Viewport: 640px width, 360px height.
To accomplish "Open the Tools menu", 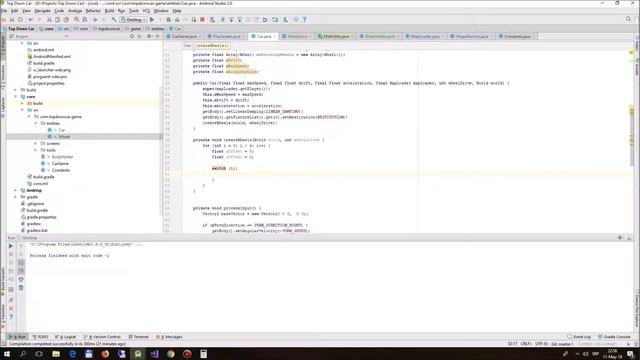I will (x=134, y=11).
